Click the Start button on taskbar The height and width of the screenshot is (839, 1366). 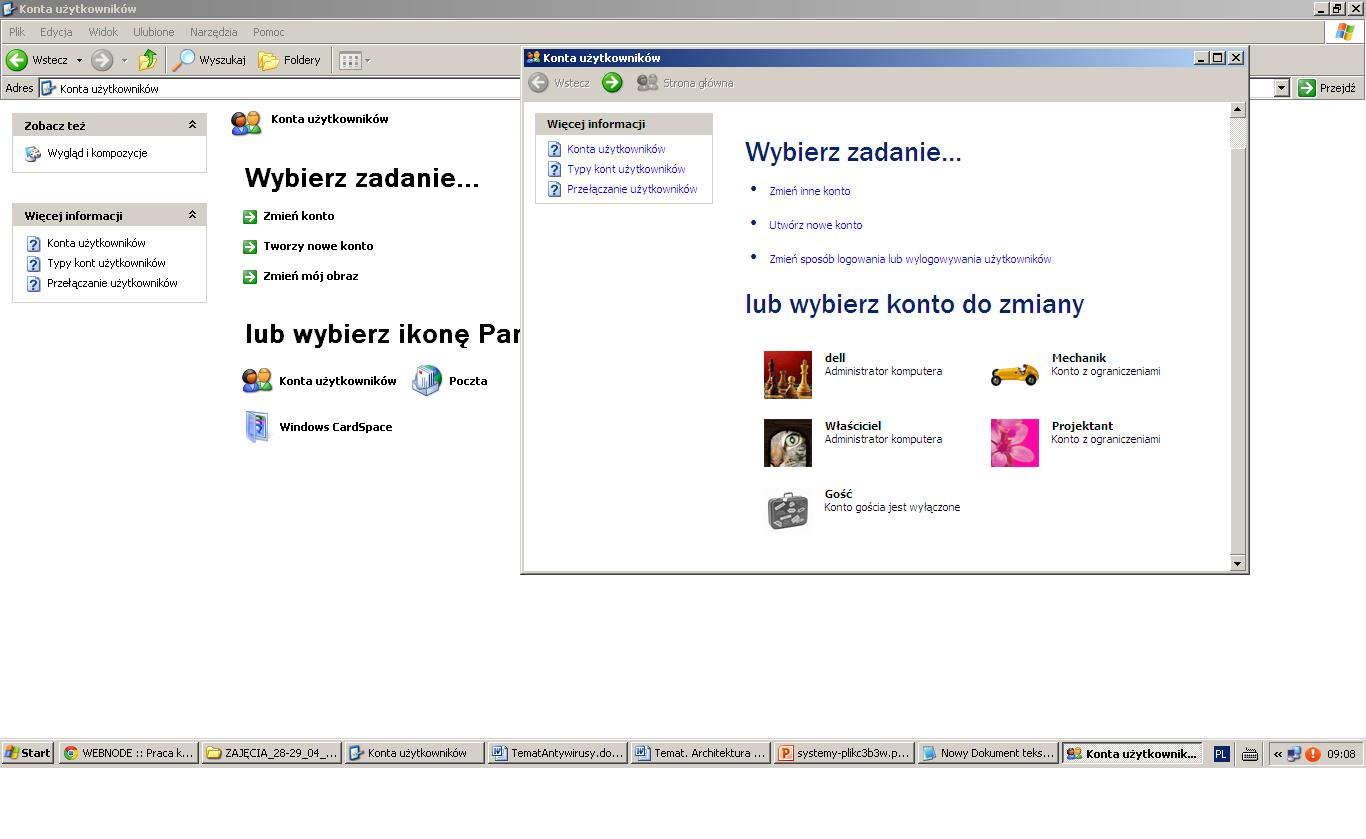pos(27,753)
